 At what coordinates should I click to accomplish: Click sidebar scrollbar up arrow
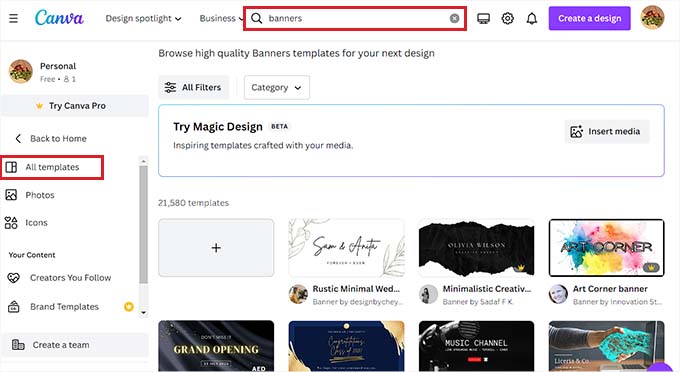click(144, 161)
